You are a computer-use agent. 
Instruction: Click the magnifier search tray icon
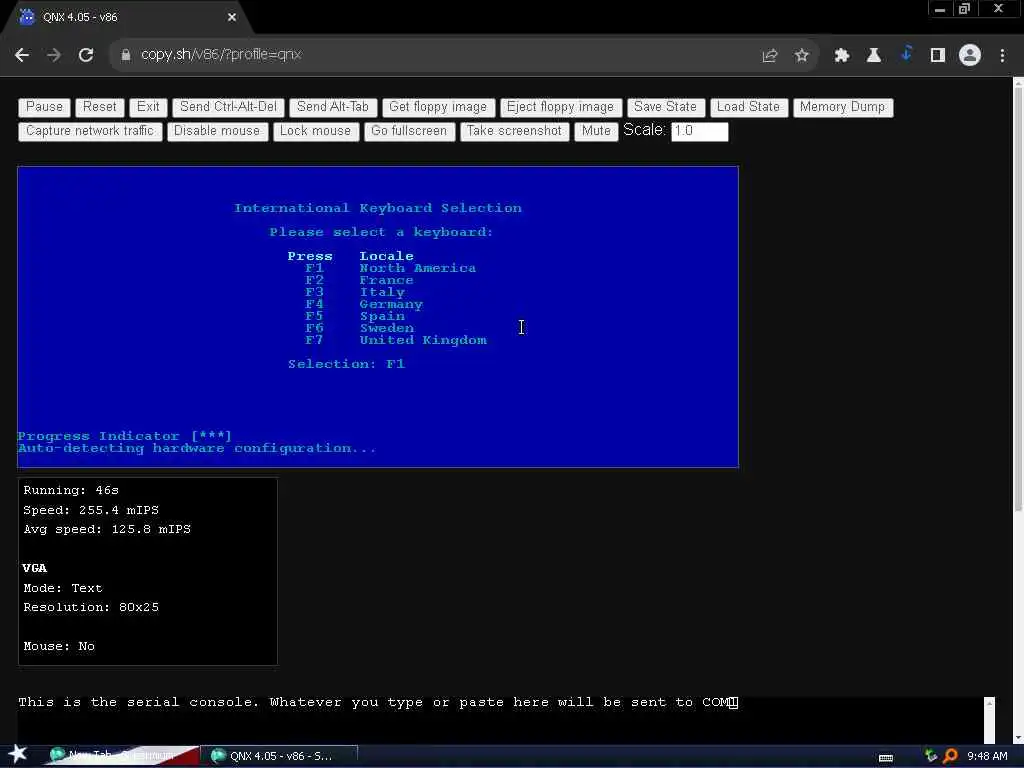tap(950, 756)
